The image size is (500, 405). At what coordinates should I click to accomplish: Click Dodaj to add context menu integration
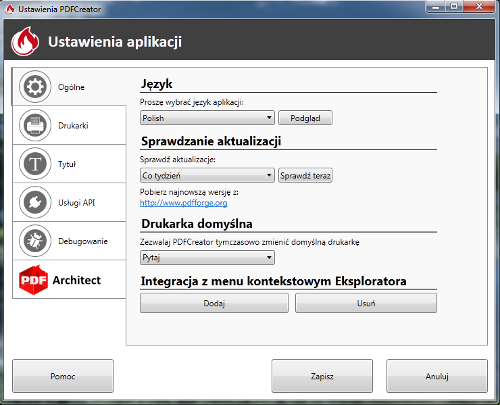[x=214, y=303]
